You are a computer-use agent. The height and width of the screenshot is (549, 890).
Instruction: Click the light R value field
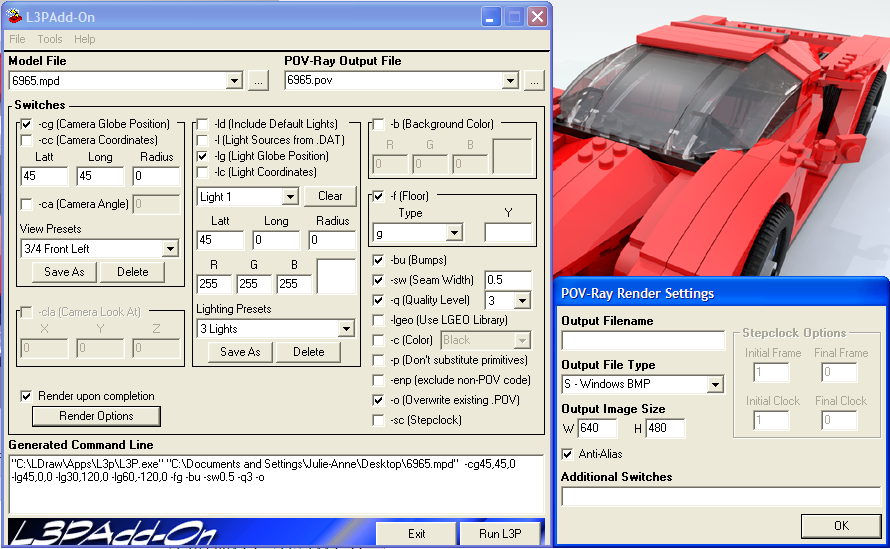tap(214, 284)
